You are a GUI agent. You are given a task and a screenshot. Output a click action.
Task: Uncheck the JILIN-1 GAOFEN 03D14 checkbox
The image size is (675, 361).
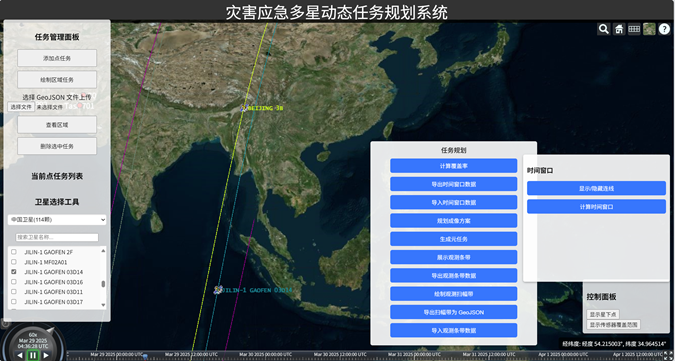coord(14,272)
